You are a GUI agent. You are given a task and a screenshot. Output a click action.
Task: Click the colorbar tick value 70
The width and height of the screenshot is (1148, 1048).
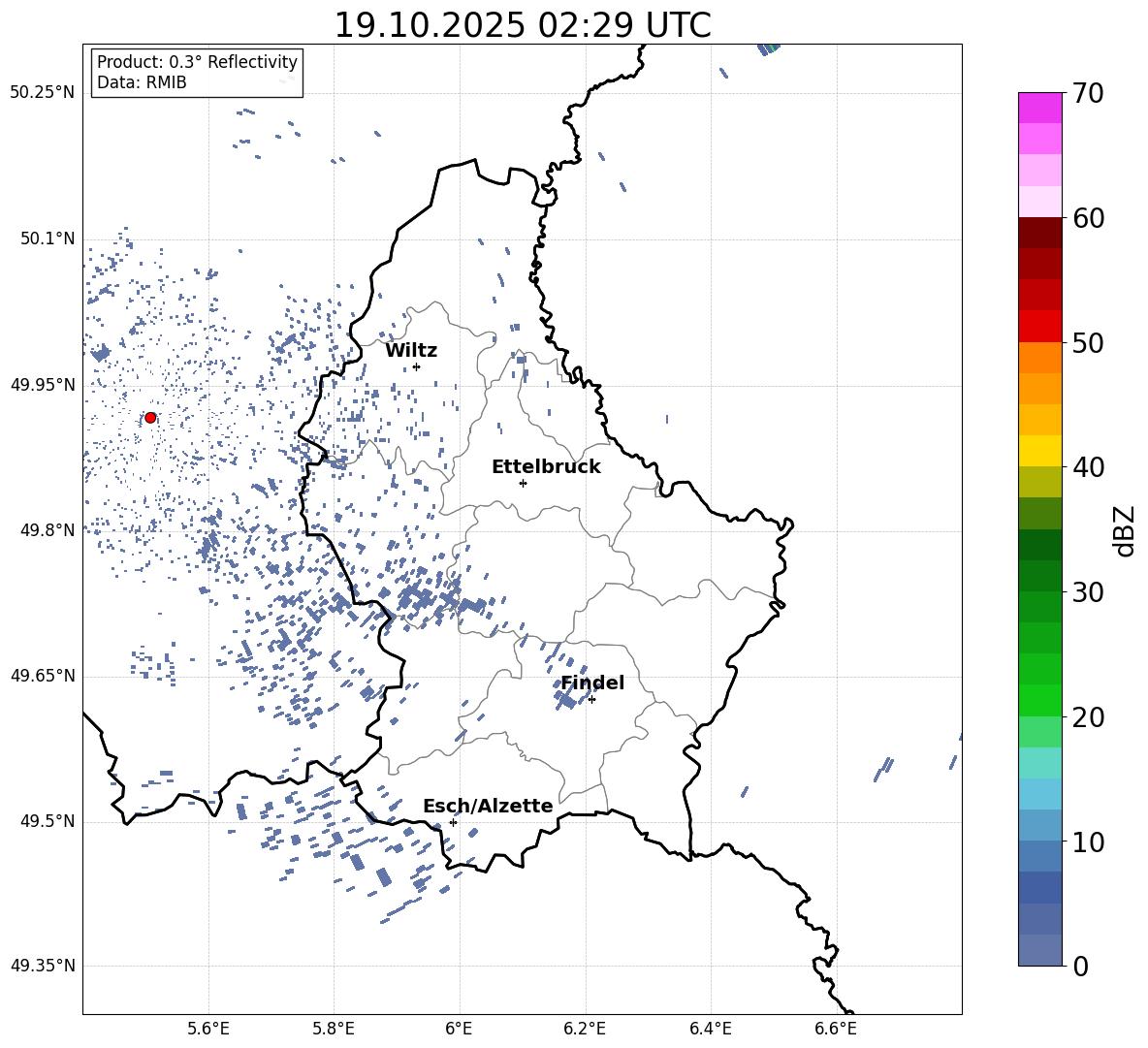tap(1088, 93)
